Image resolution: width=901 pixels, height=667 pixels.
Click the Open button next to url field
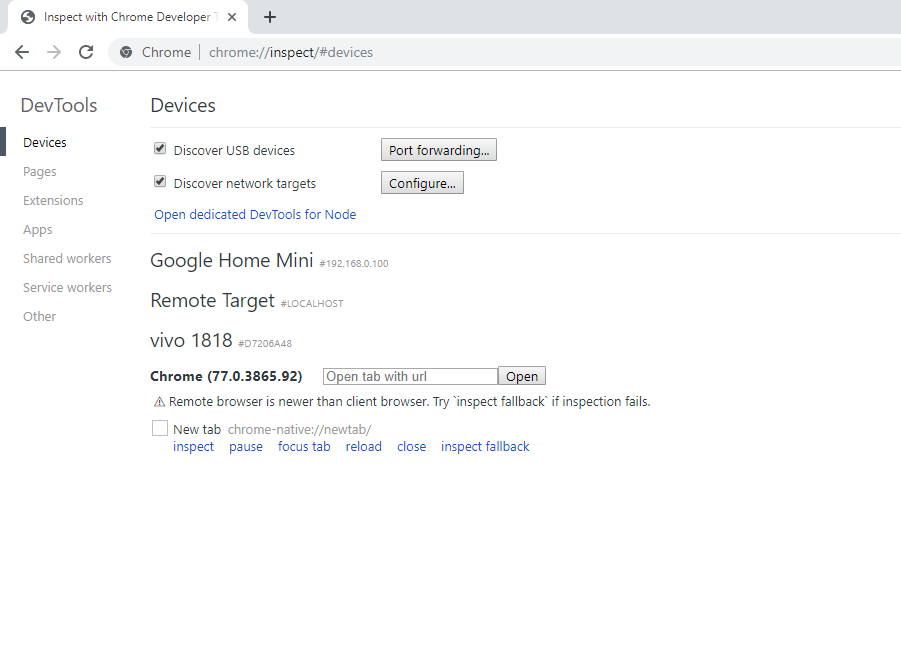tap(522, 376)
